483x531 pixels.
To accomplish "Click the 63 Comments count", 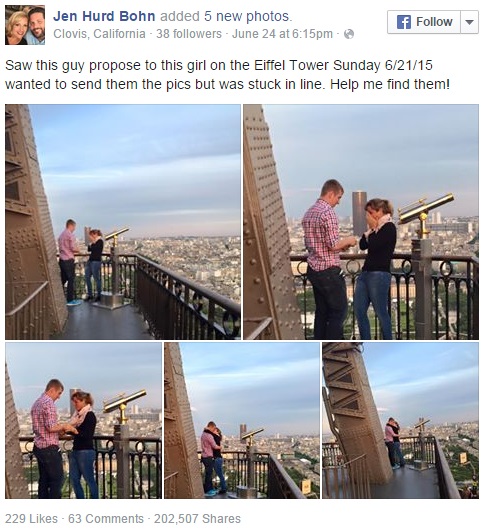I will tap(106, 518).
